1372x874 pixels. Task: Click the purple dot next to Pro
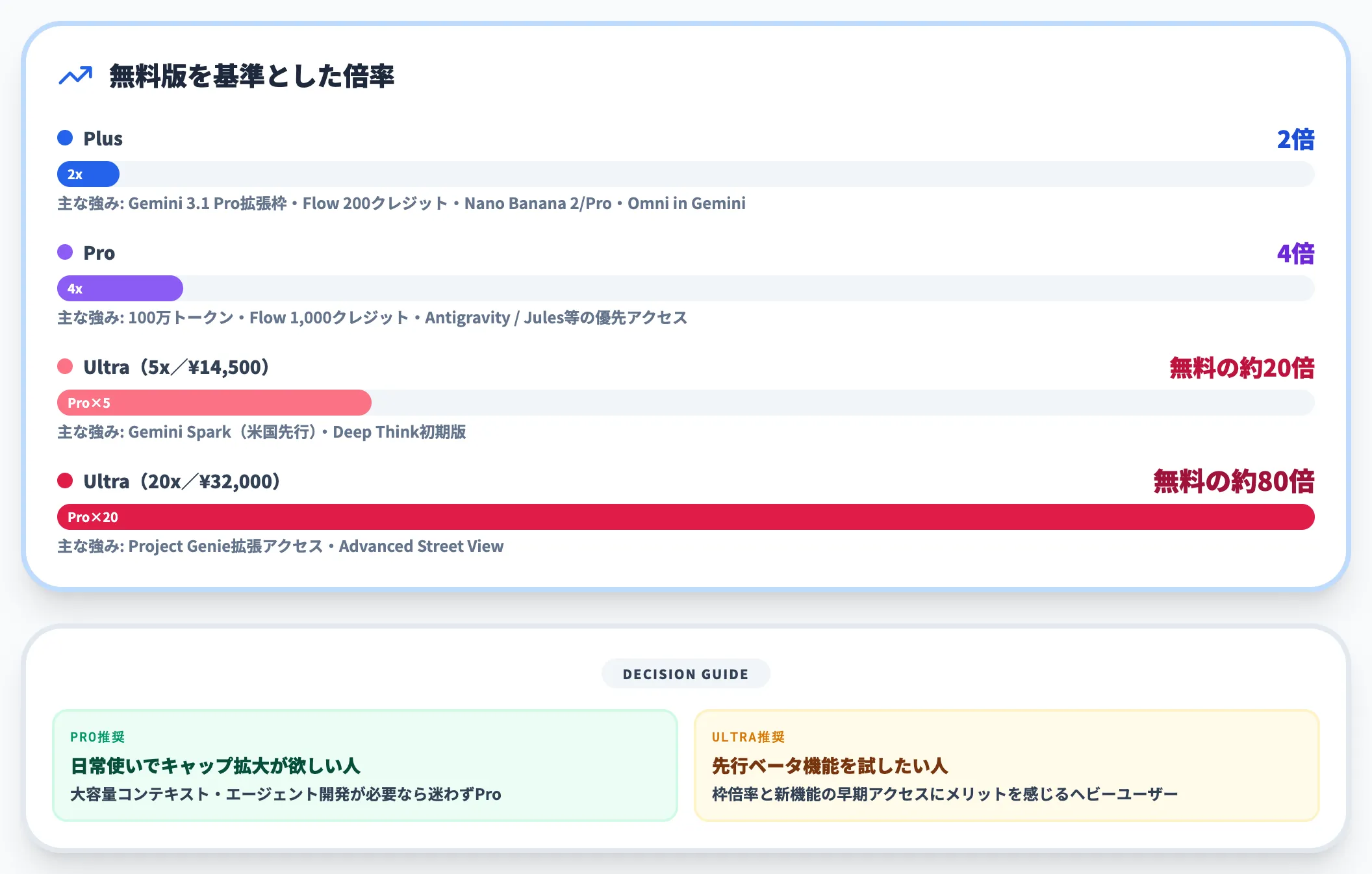(65, 252)
